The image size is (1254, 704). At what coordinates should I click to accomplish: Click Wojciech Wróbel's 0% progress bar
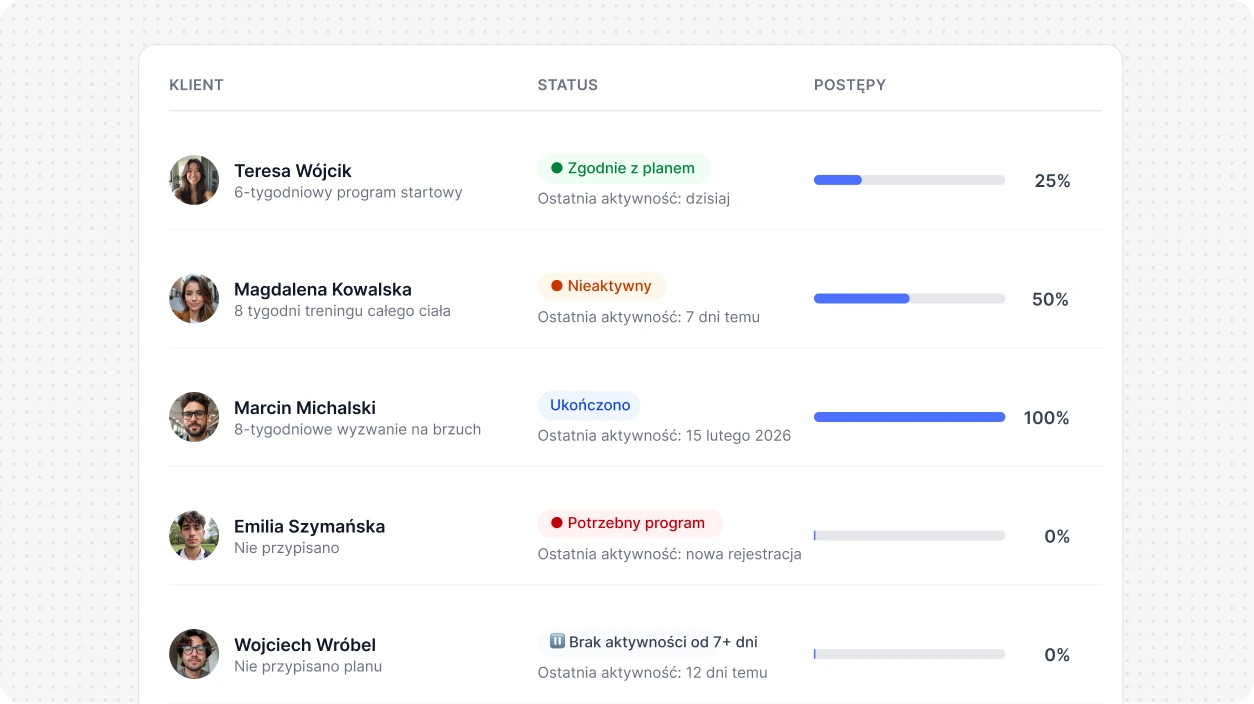(x=909, y=654)
